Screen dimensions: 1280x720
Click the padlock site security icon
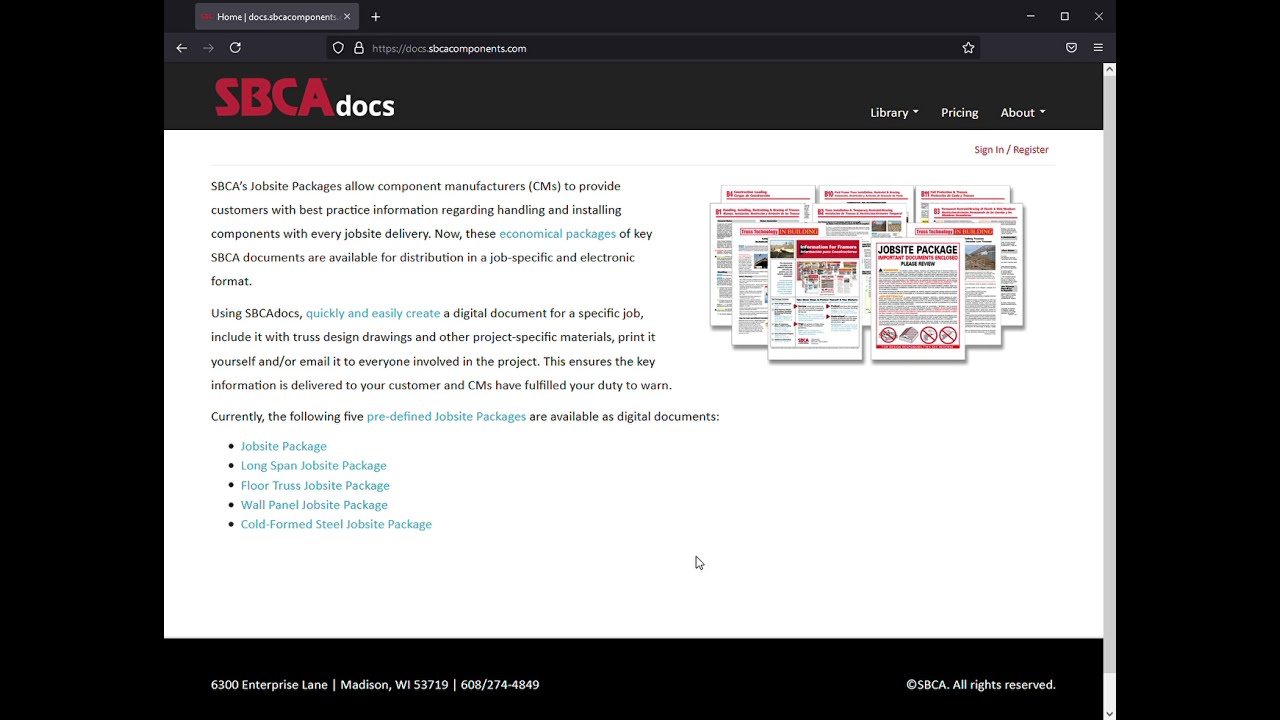[359, 48]
